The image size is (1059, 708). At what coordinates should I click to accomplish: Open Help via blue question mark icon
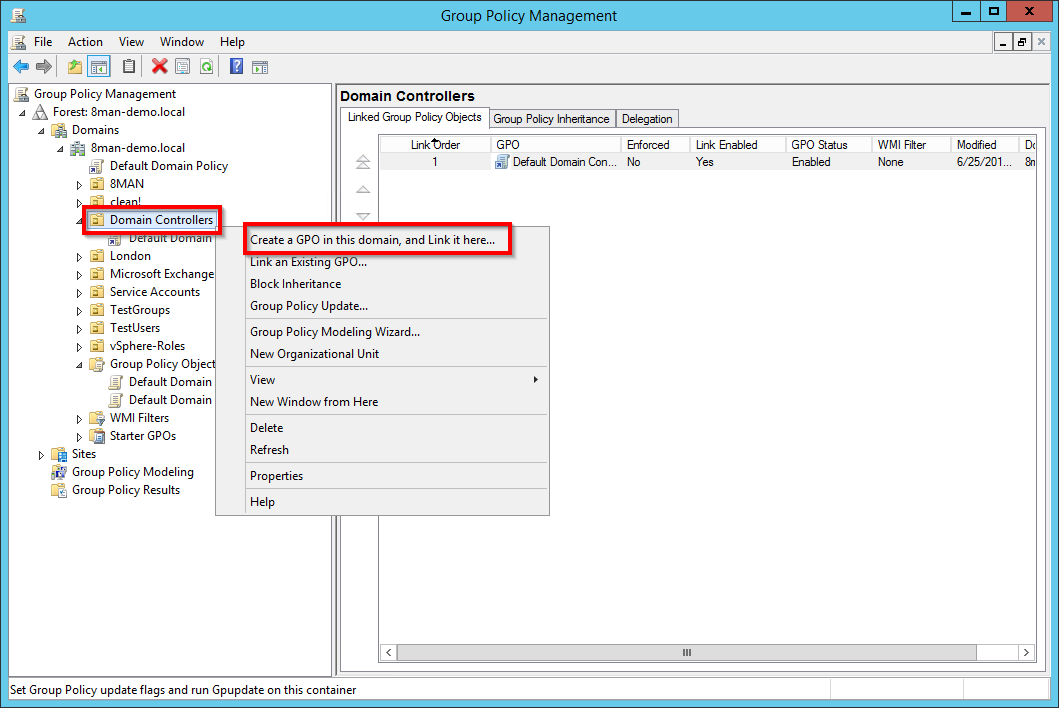pos(236,67)
